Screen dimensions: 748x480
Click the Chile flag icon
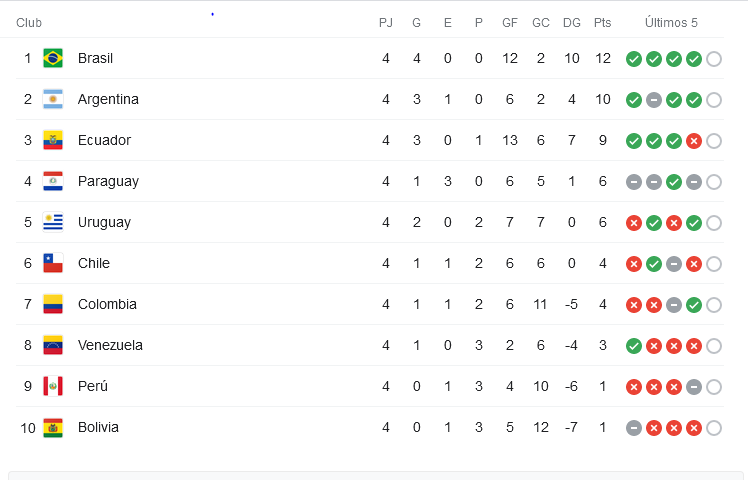pyautogui.click(x=53, y=263)
